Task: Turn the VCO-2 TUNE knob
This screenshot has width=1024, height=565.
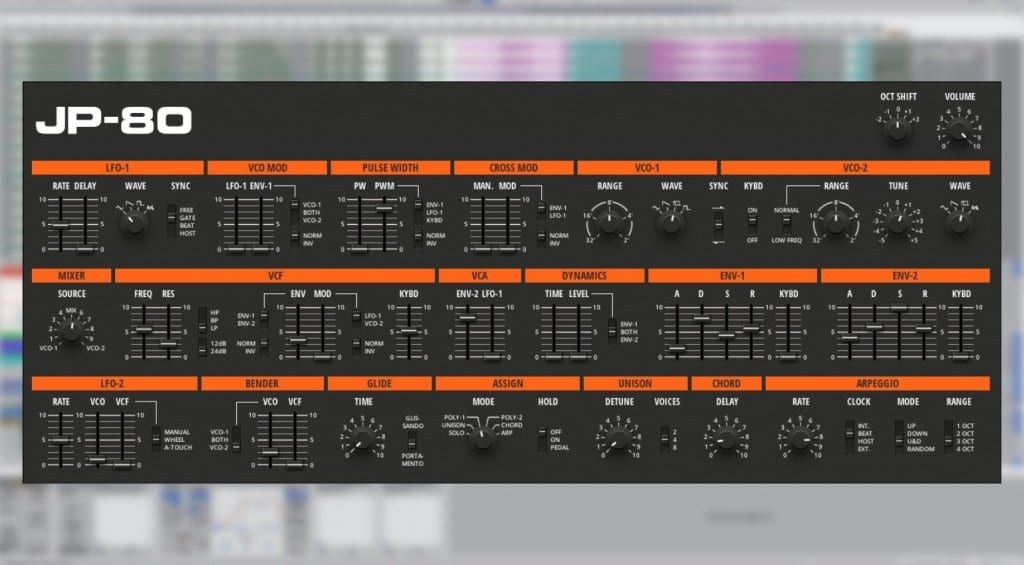Action: point(897,224)
